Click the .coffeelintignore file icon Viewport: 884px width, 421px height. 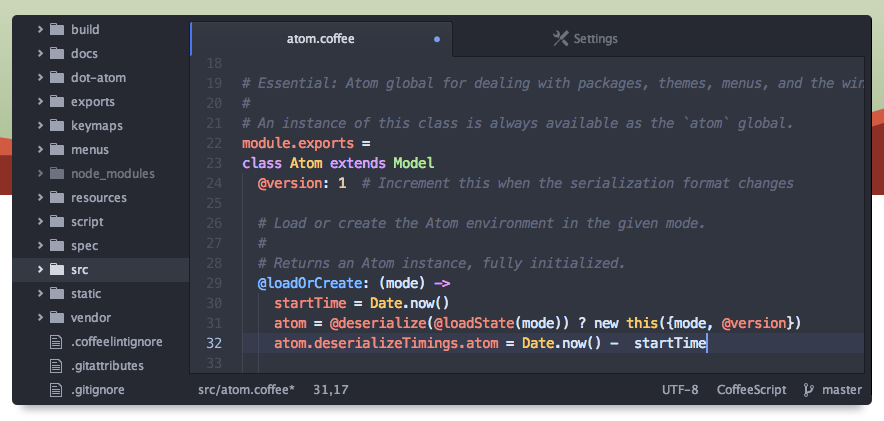pyautogui.click(x=57, y=342)
